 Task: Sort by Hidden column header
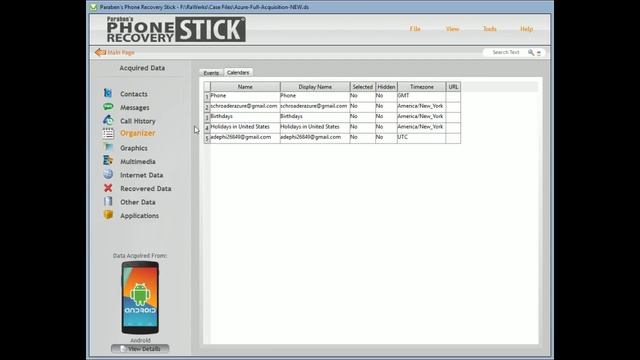tap(386, 87)
